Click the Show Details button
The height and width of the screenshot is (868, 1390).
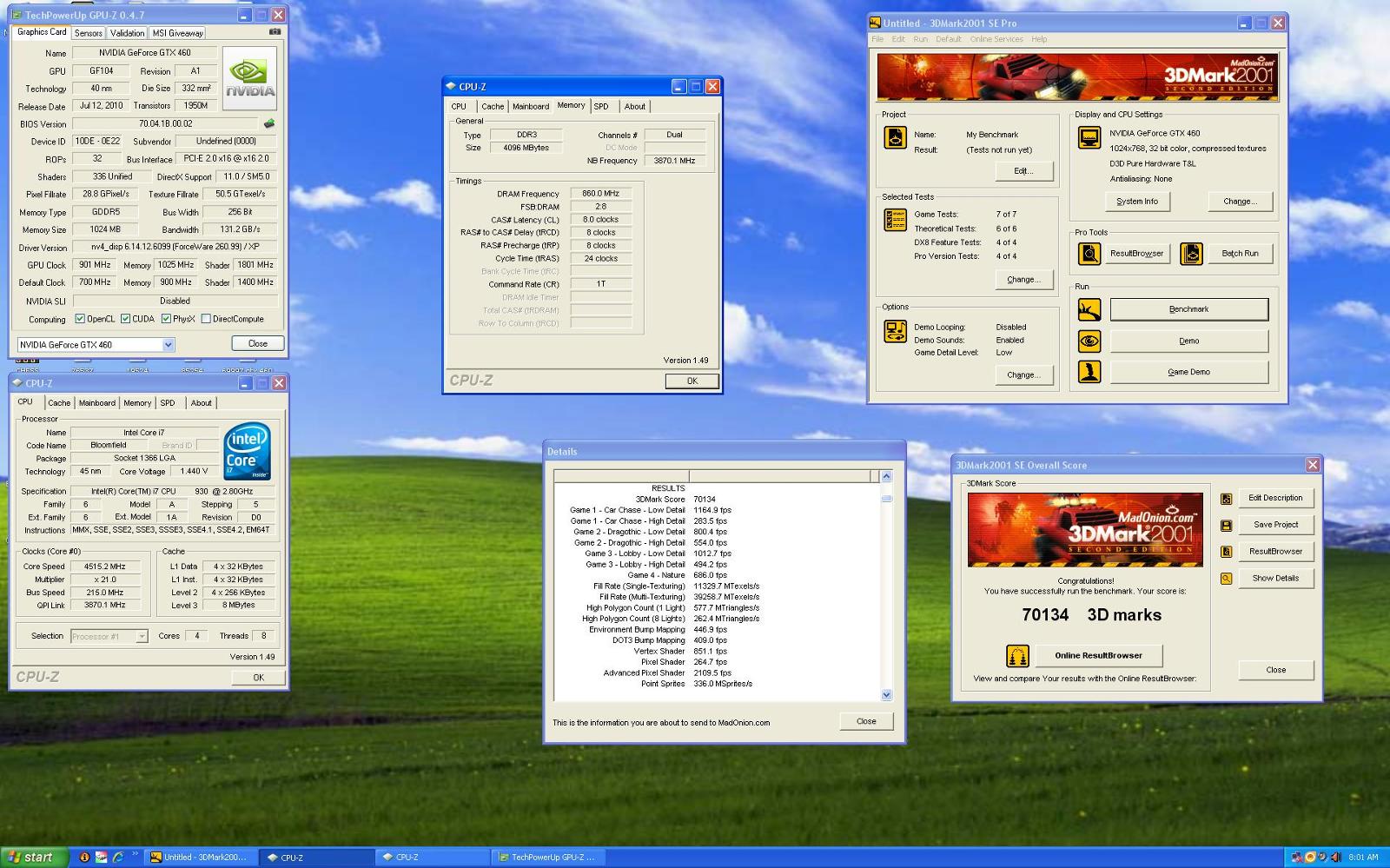(1275, 578)
